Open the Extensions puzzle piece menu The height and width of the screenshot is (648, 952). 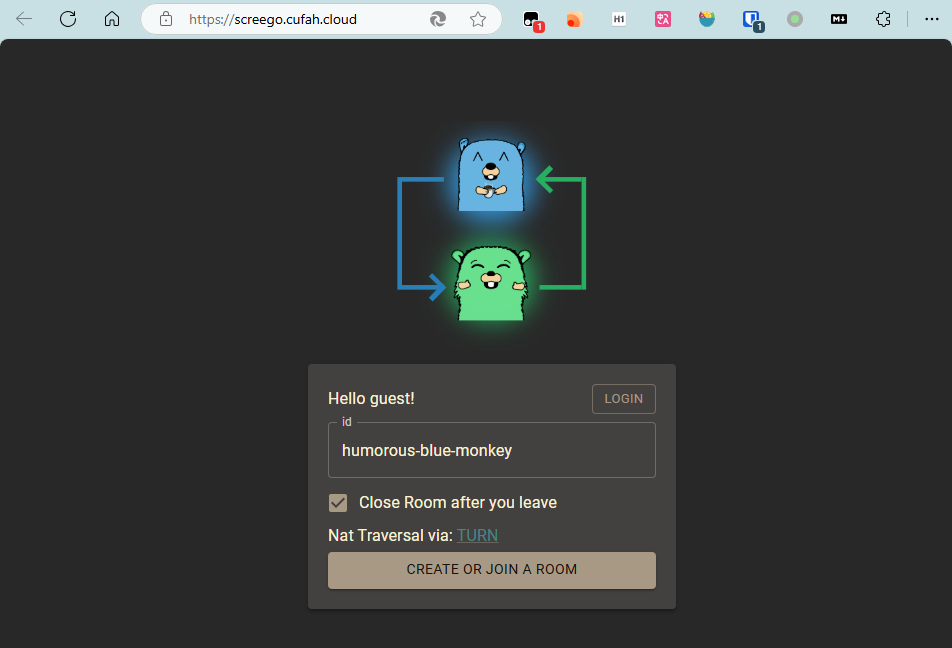click(883, 19)
